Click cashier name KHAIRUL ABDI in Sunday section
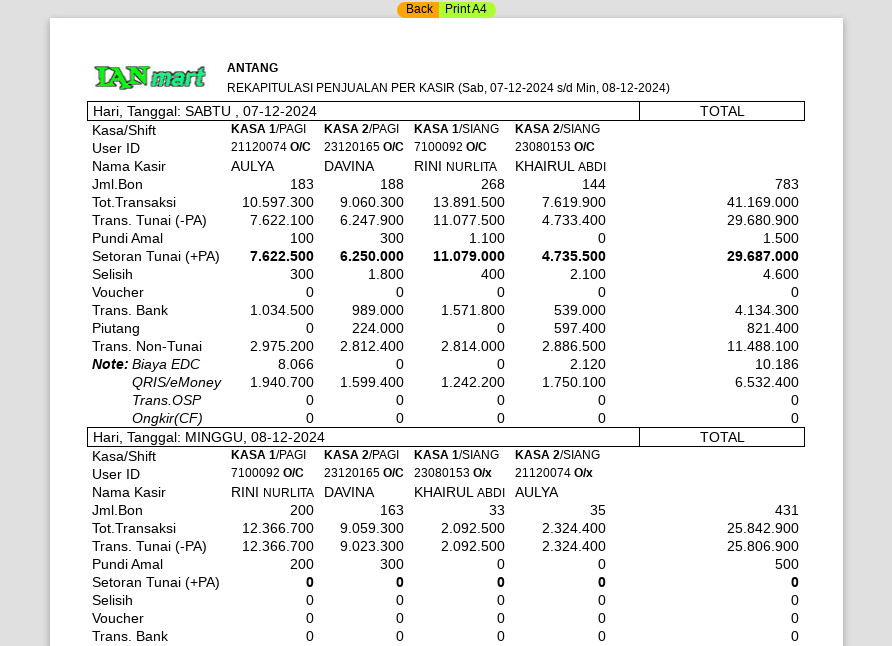892x646 pixels. 459,492
